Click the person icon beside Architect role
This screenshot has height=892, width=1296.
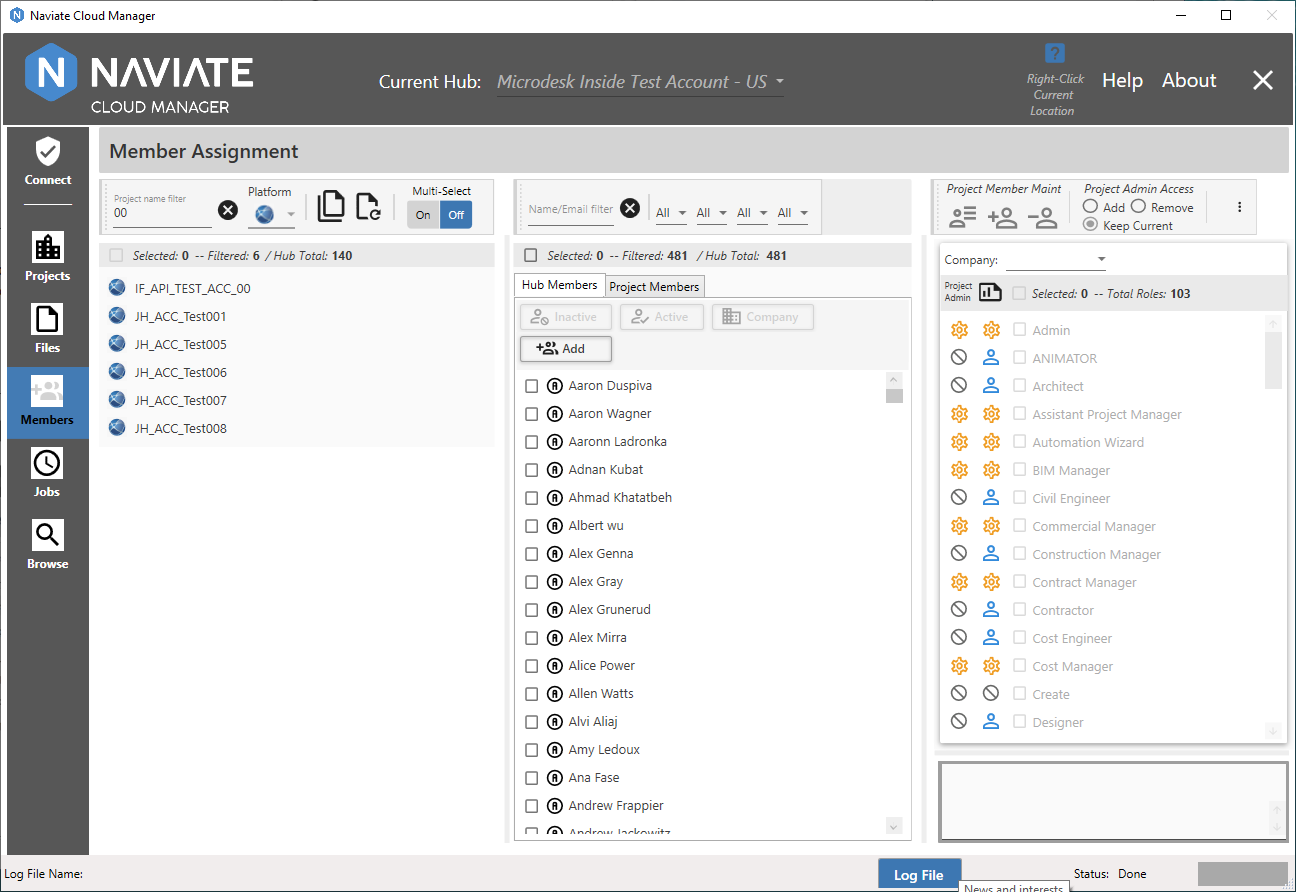(x=991, y=386)
